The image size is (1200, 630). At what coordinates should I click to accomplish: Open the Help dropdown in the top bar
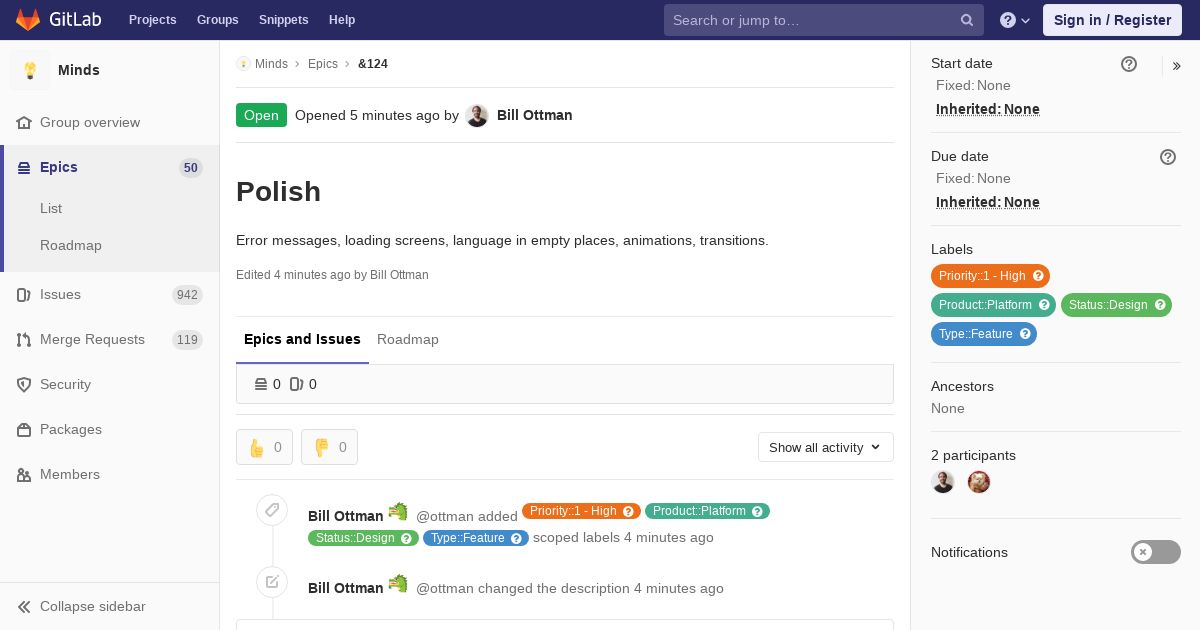[x=1015, y=20]
